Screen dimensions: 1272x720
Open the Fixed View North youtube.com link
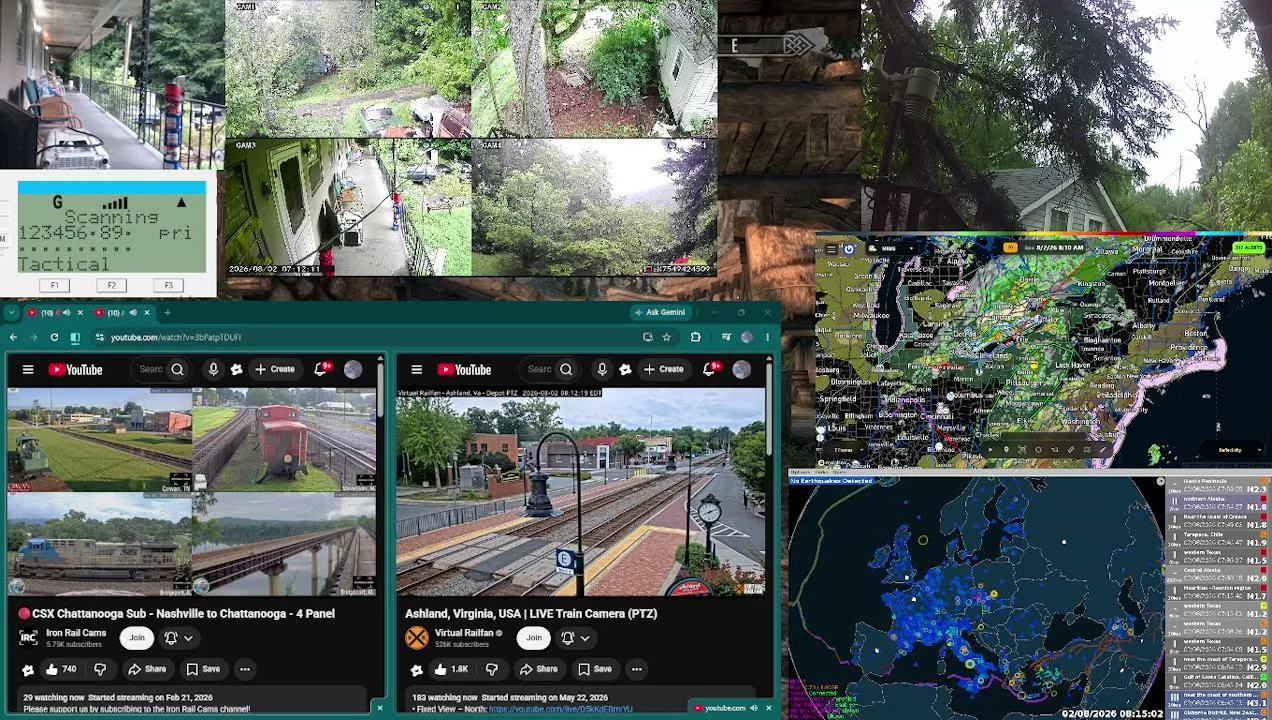(x=560, y=709)
